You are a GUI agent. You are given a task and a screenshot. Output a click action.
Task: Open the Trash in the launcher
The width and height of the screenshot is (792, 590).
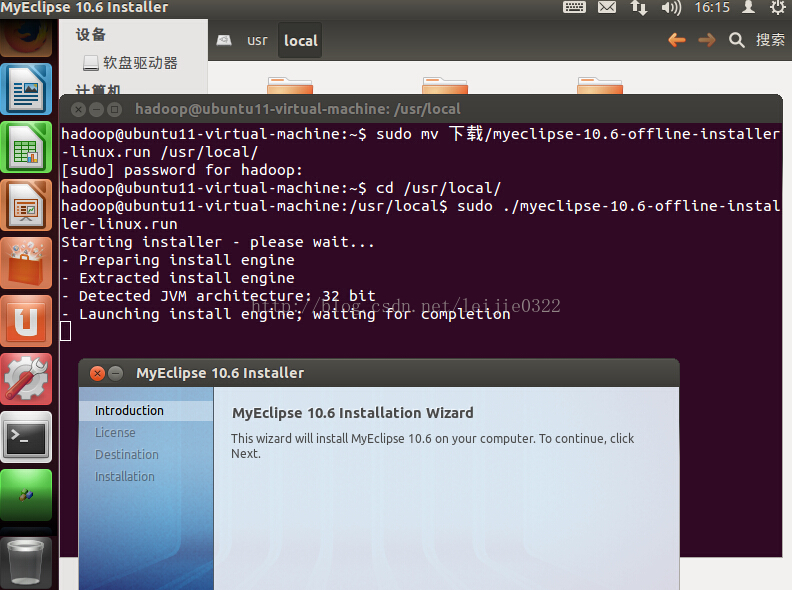(26, 562)
